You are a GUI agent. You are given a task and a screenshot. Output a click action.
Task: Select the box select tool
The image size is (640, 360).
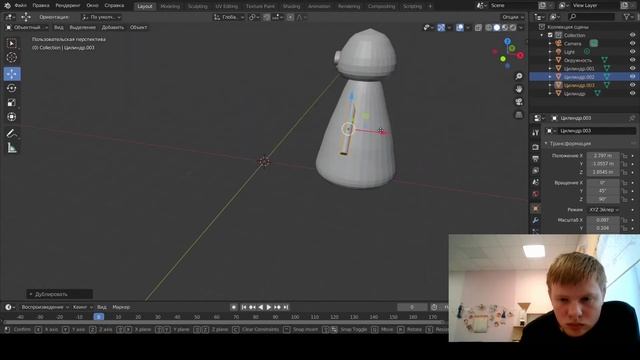(11, 43)
